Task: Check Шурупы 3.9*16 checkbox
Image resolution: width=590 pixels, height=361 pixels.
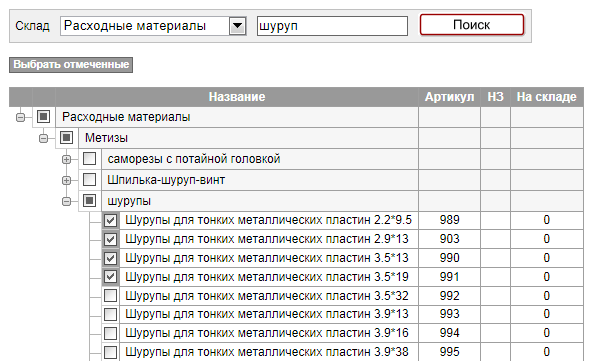Action: (111, 333)
